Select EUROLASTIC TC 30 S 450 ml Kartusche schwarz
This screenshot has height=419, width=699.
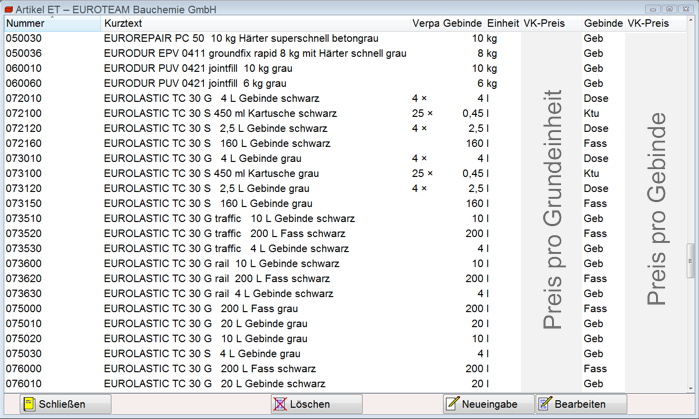[x=220, y=114]
